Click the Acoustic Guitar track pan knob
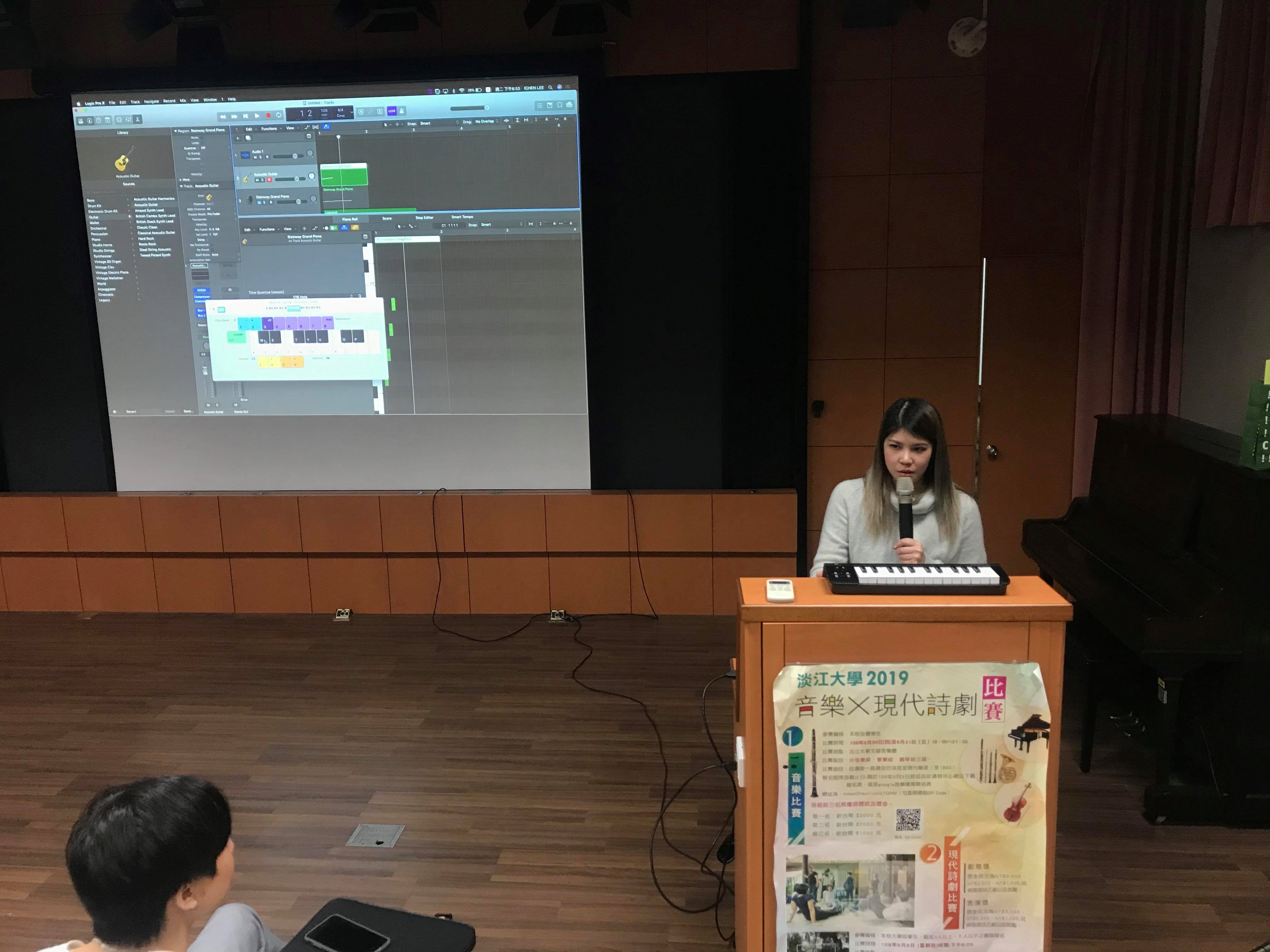Screen dimensions: 1270x952 click(311, 176)
